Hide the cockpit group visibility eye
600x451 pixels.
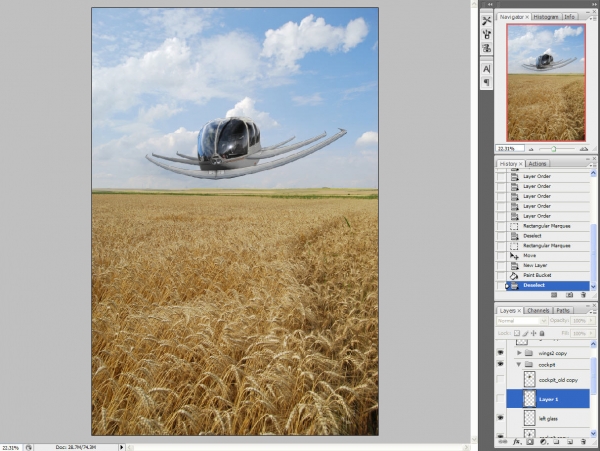click(x=501, y=364)
